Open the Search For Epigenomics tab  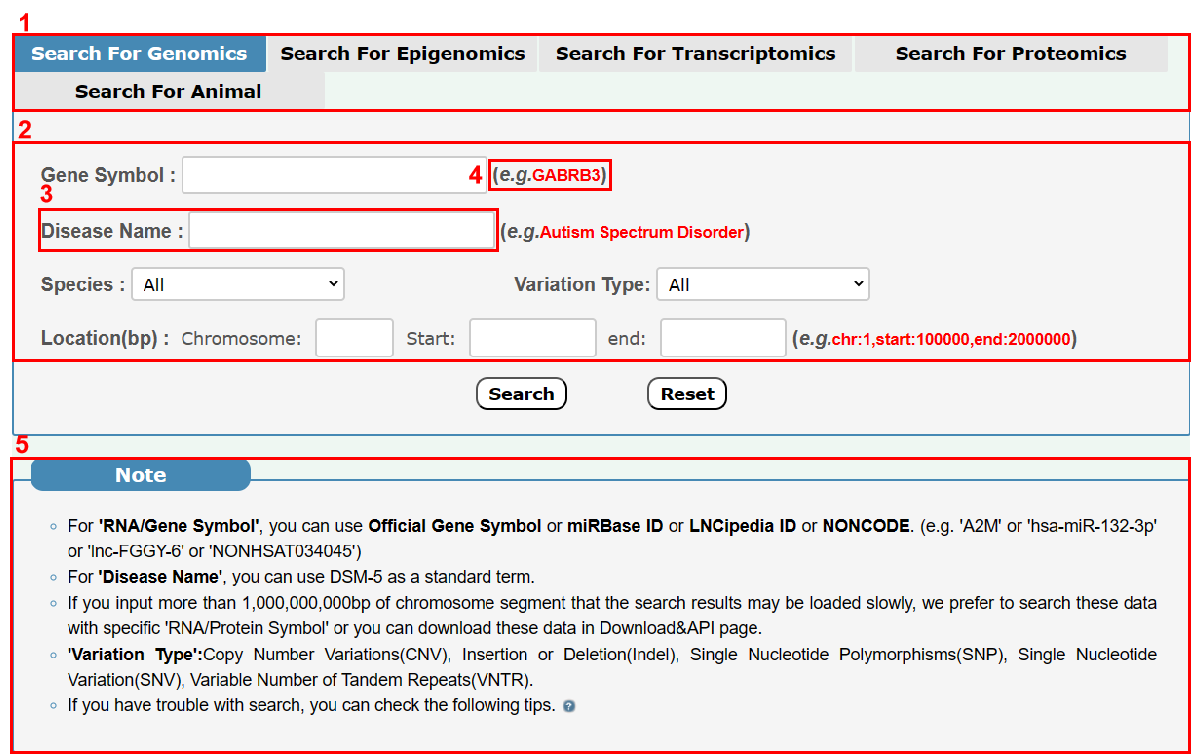tap(402, 54)
